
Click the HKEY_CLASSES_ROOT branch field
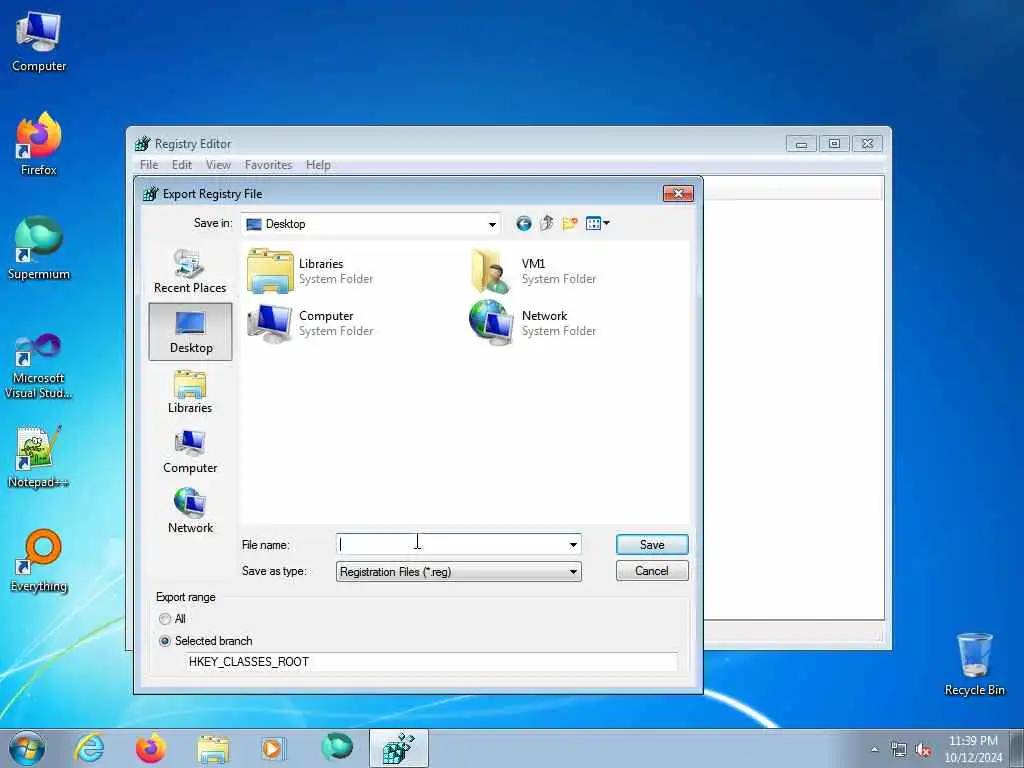[x=432, y=662]
